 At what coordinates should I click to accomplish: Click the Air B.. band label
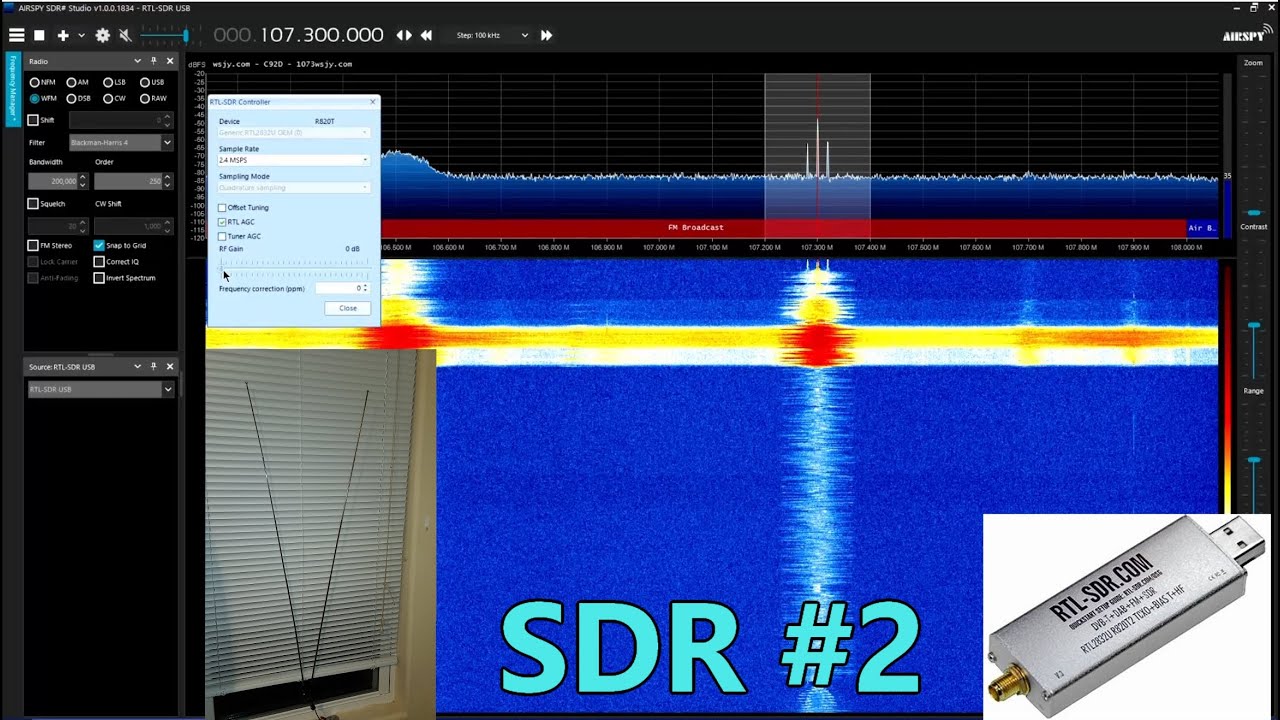[1201, 228]
